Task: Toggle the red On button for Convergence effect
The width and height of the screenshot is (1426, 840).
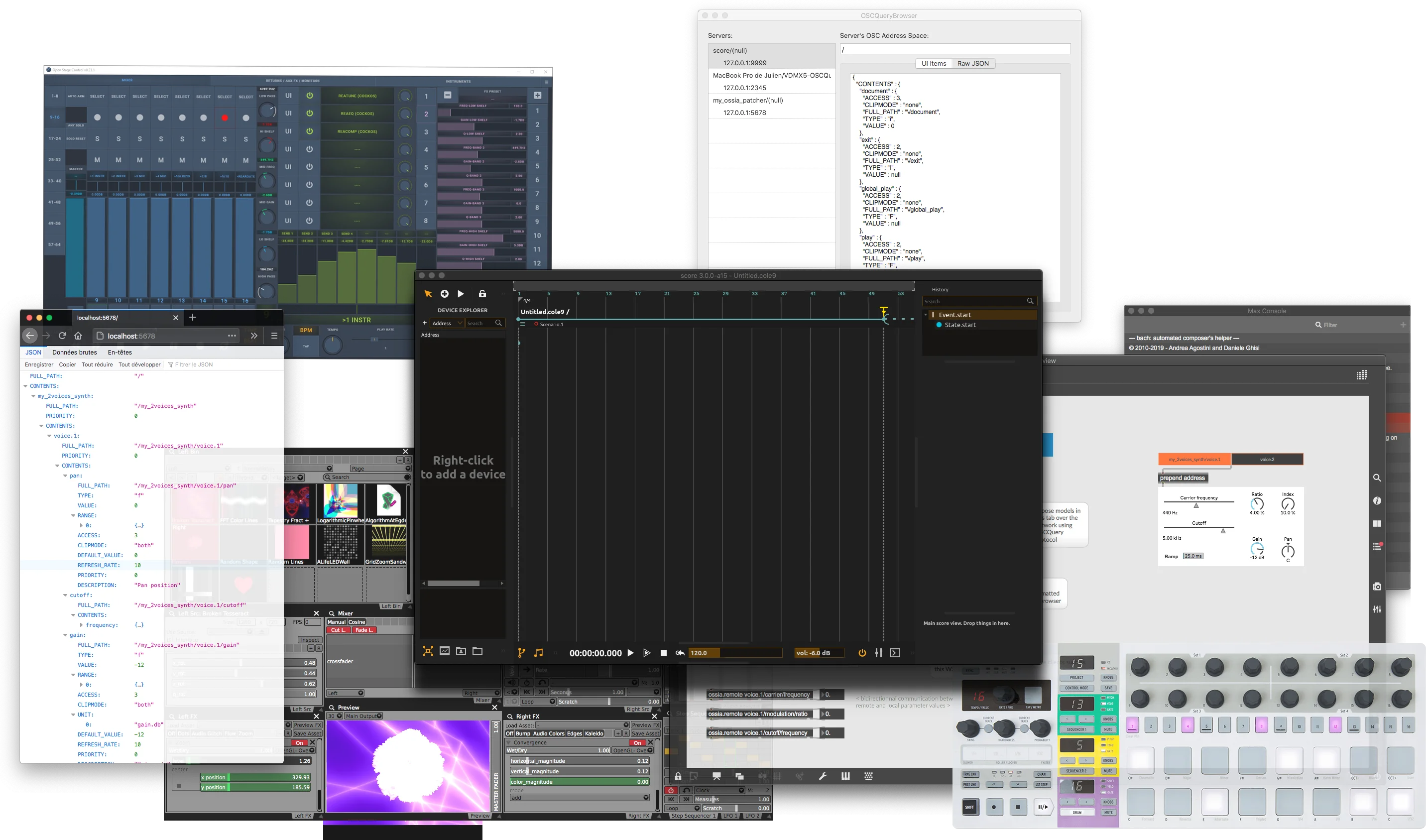Action: click(637, 742)
